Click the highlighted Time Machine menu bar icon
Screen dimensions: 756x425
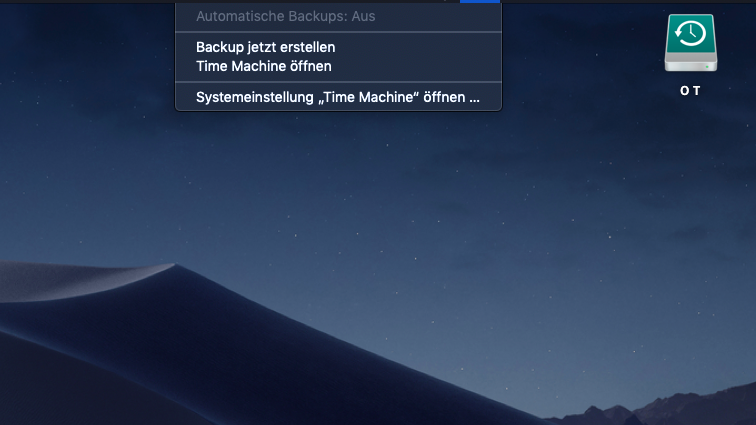479,1
